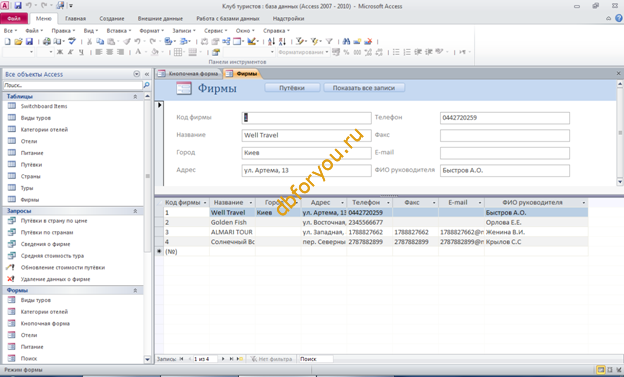This screenshot has height=377, width=624.
Task: Click the search magnifier in navigation pane
Action: tap(146, 85)
